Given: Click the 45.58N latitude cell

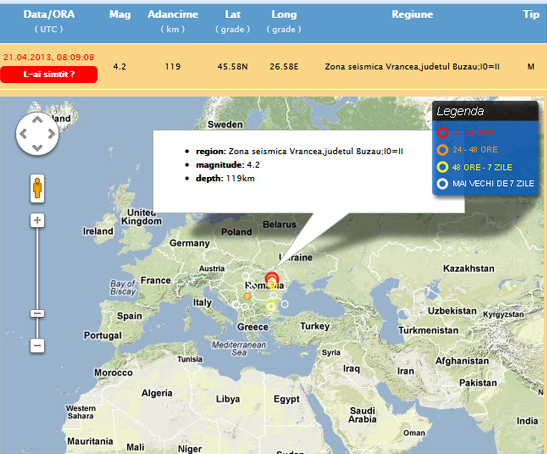Looking at the screenshot, I should pos(232,67).
